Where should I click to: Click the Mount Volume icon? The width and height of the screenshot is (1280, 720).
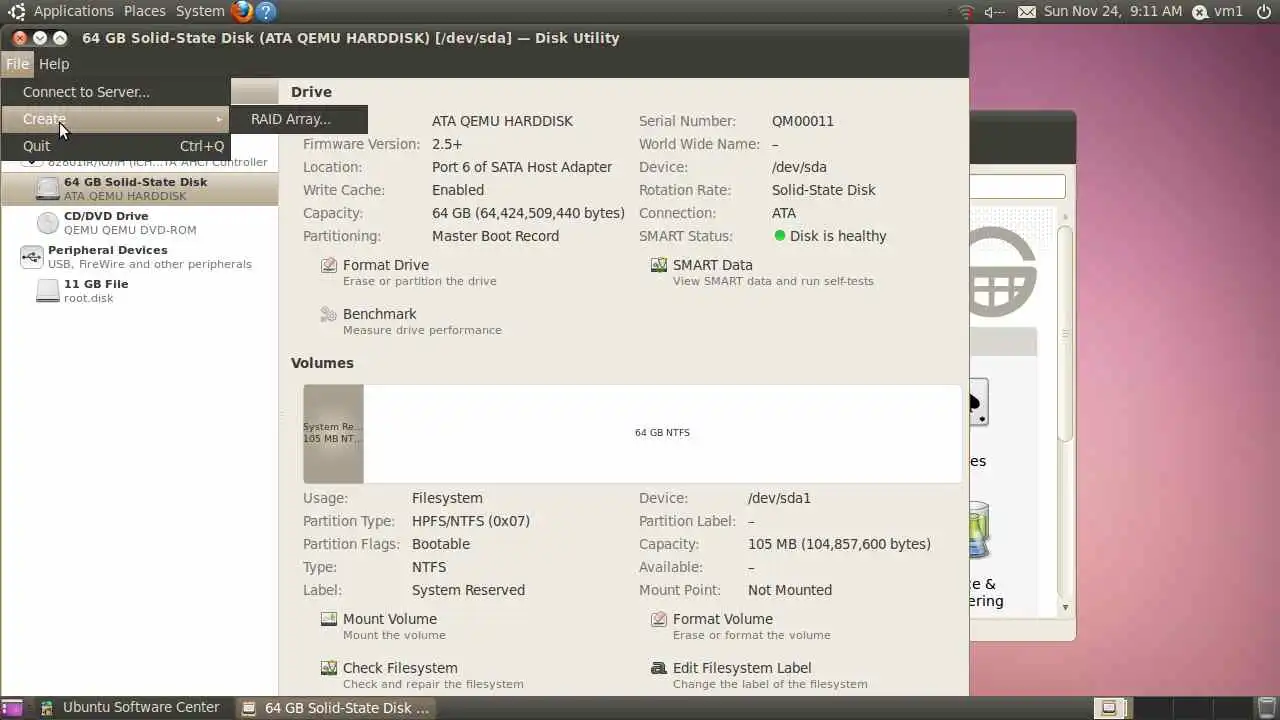click(329, 619)
